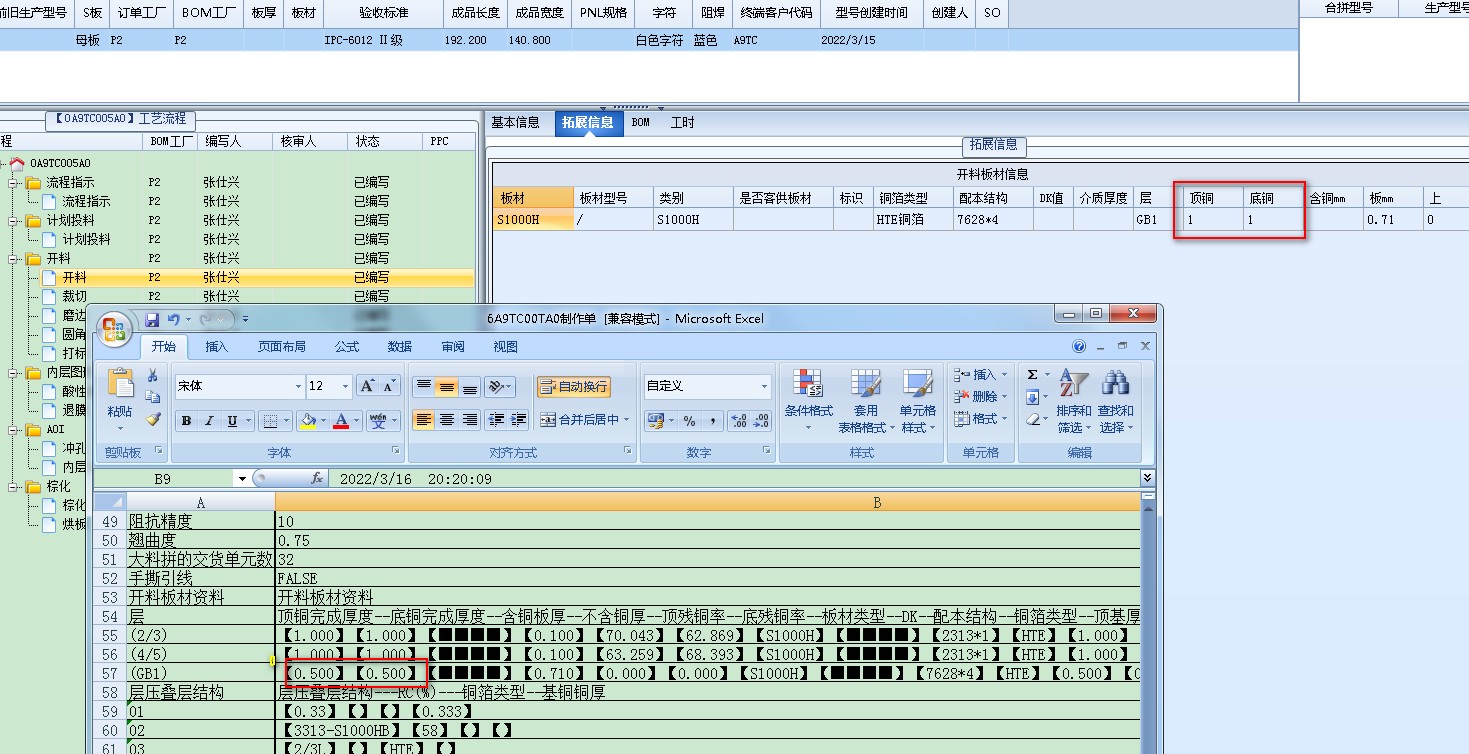Increase decimal places
Image resolution: width=1469 pixels, height=754 pixels.
tap(738, 421)
